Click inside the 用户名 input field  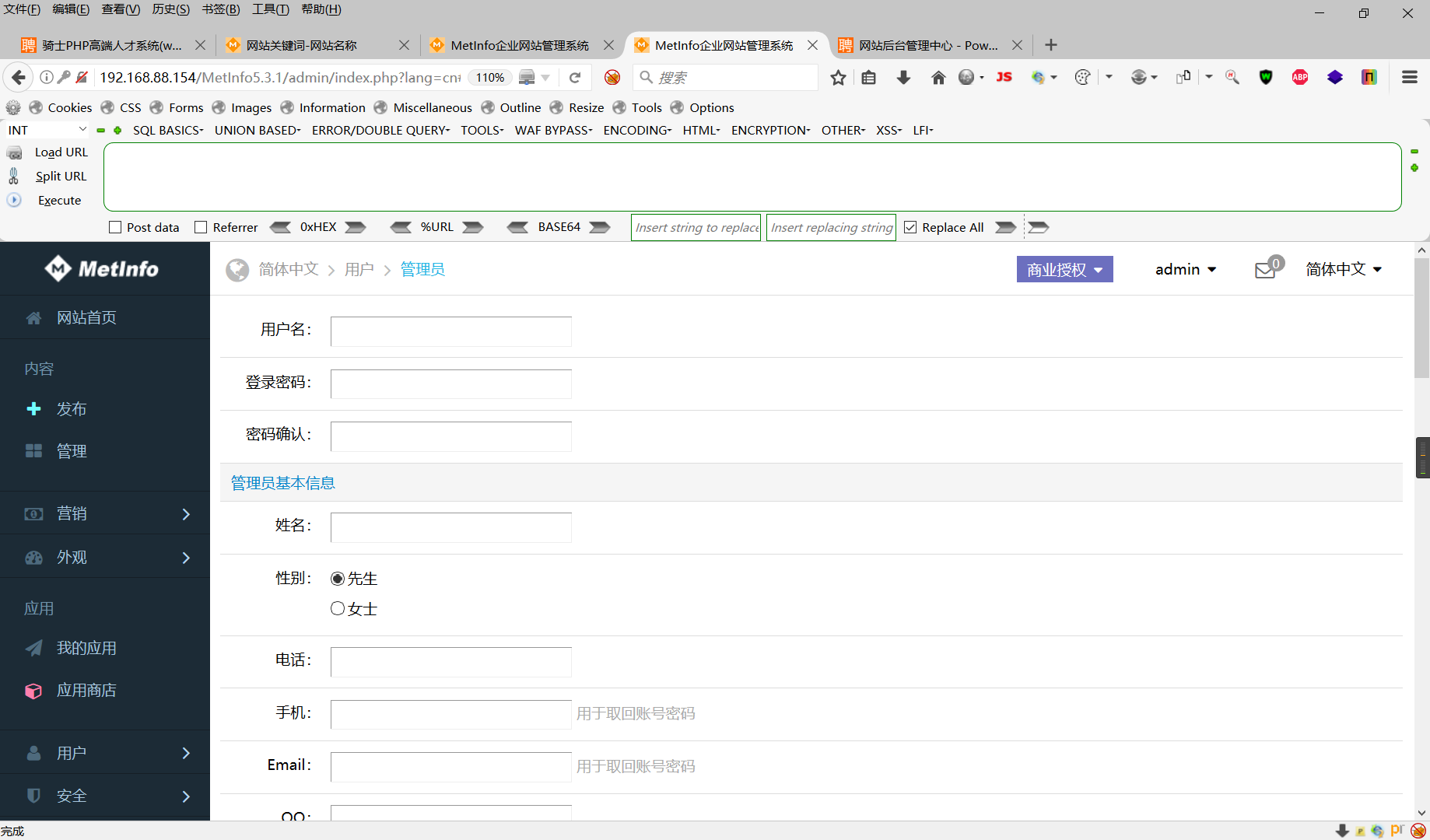(x=450, y=331)
